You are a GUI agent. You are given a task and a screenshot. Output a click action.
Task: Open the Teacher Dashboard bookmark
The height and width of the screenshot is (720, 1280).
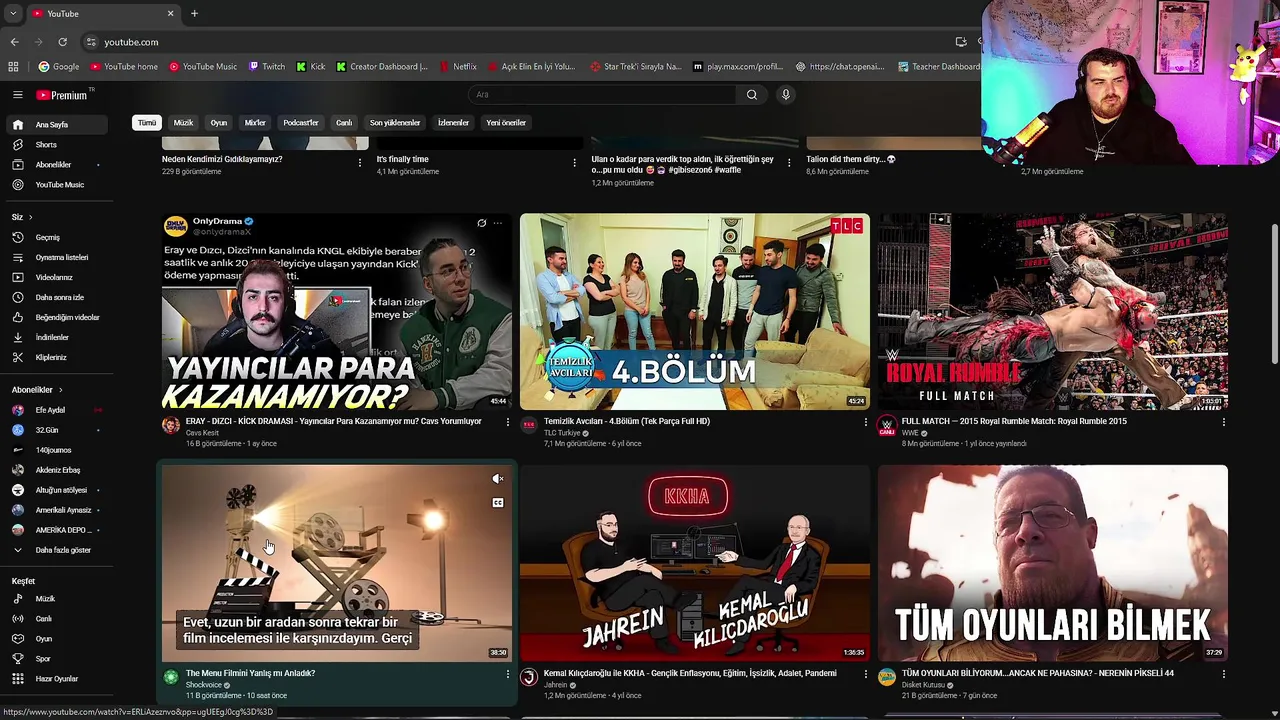click(939, 67)
